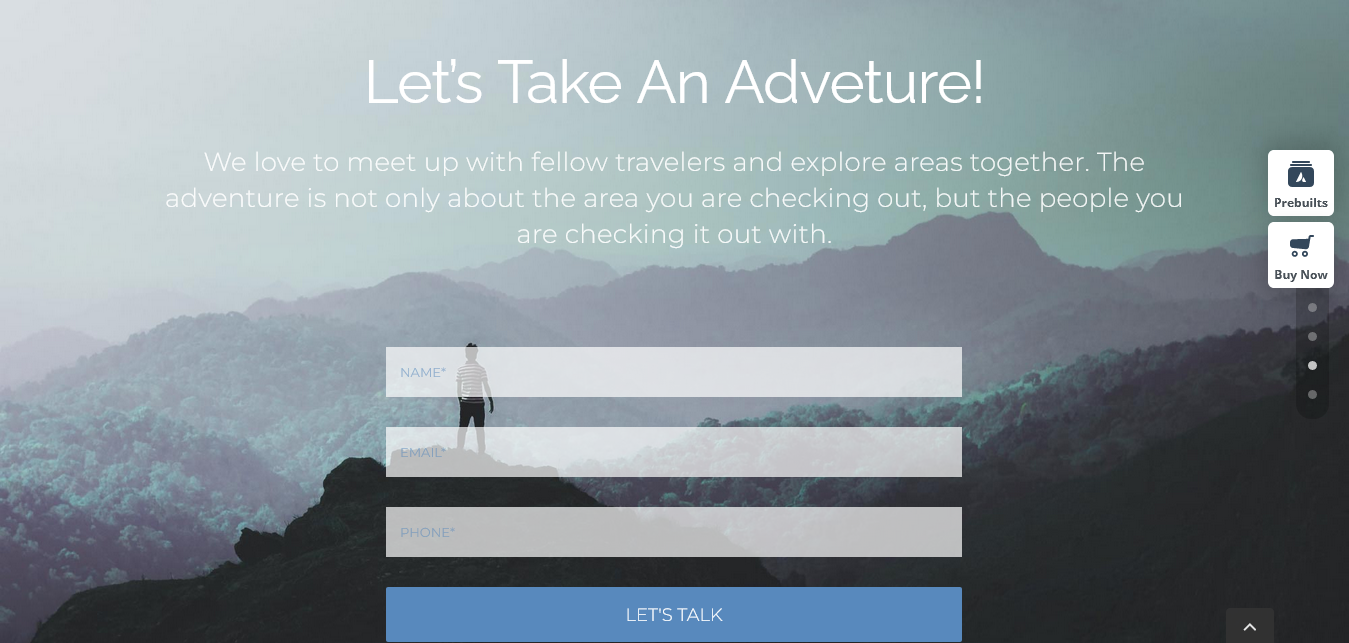Click the "are checking it out with." text line
Image resolution: width=1349 pixels, height=643 pixels.
point(674,234)
